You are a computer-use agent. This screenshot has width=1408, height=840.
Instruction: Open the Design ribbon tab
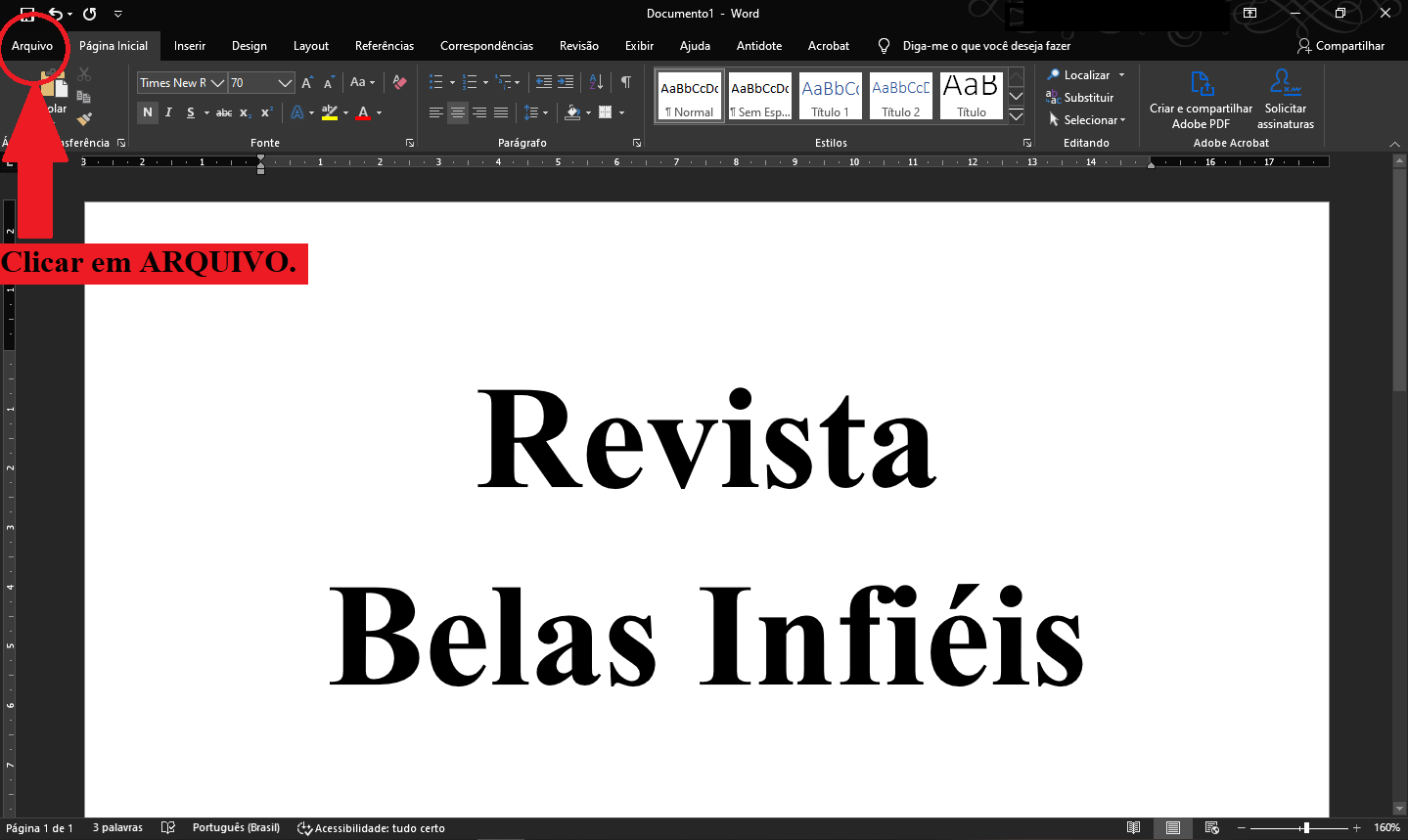(250, 46)
